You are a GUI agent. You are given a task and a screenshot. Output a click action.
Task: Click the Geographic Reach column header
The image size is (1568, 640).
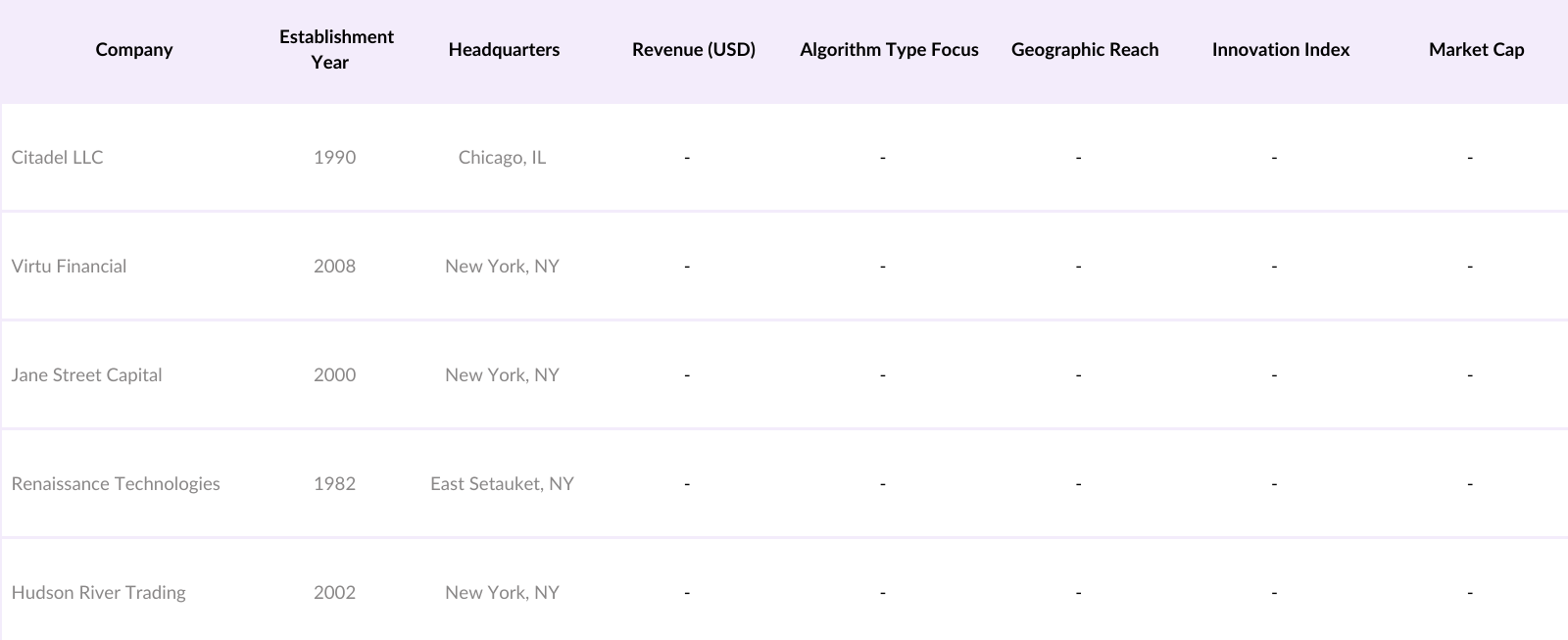tap(1085, 50)
